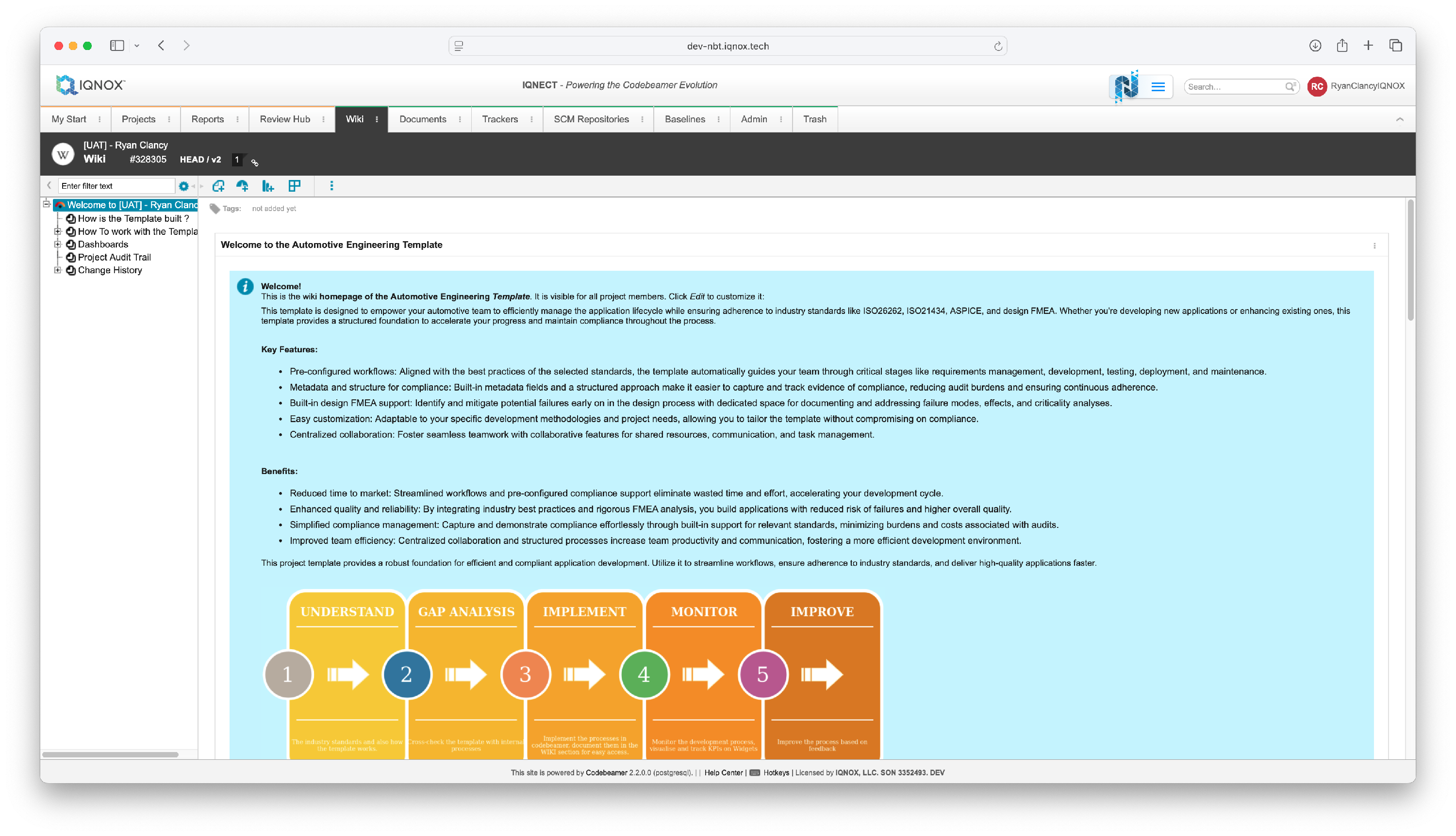The width and height of the screenshot is (1456, 836).
Task: Click the bar chart plus icon
Action: point(267,186)
